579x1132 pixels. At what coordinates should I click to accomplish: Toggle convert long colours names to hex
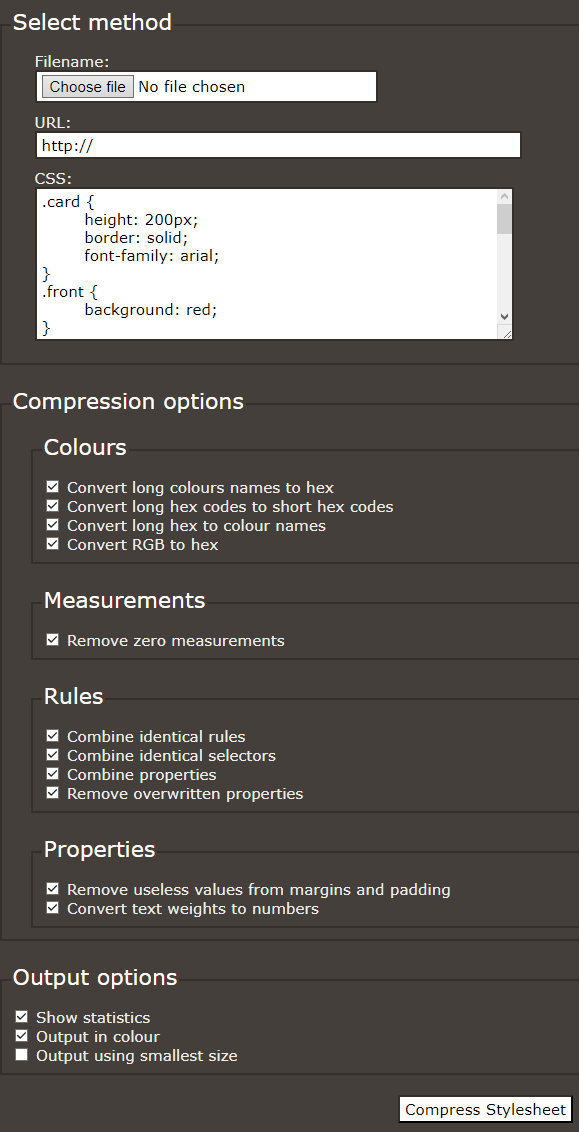52,487
